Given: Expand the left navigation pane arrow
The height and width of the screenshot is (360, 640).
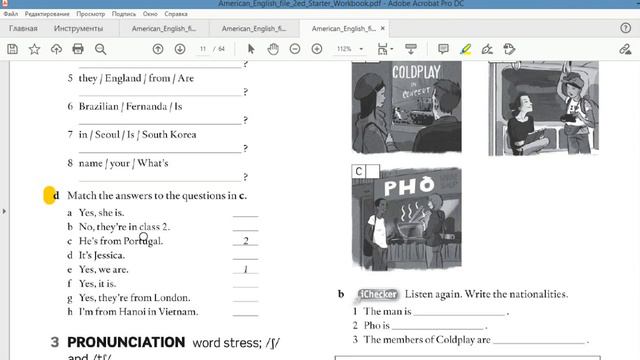Looking at the screenshot, I should (x=4, y=211).
